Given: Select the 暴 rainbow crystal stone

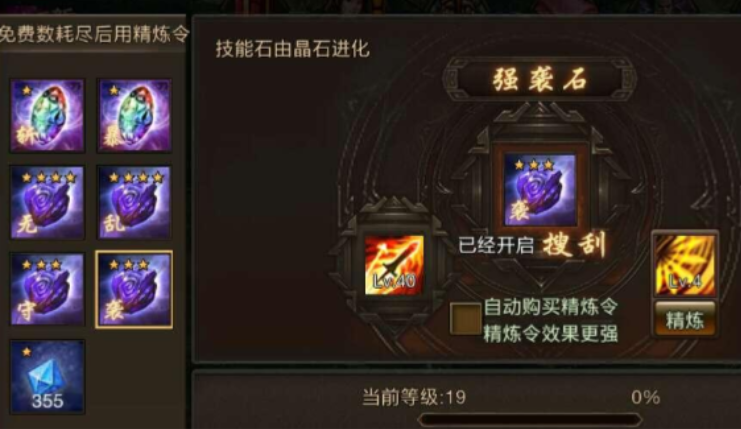Looking at the screenshot, I should [134, 116].
